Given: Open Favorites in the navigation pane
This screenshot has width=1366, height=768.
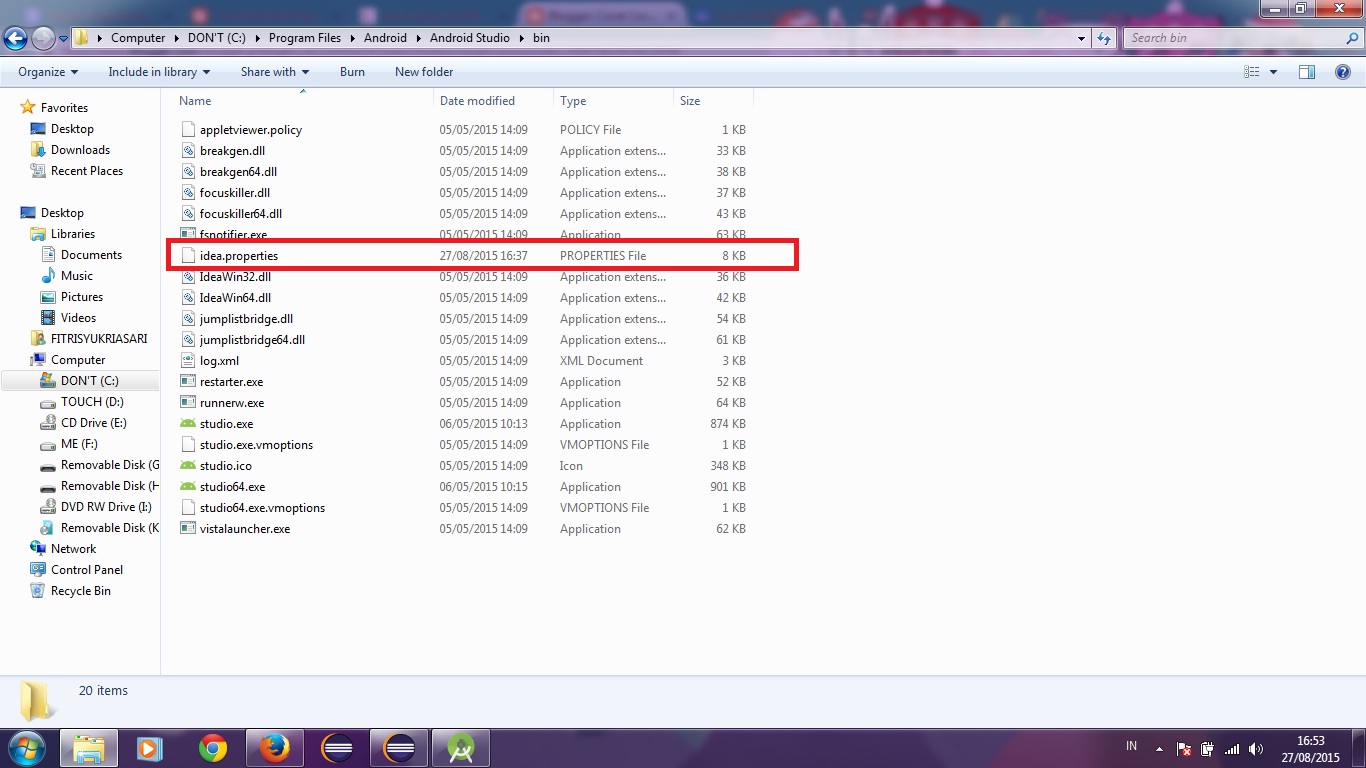Looking at the screenshot, I should [64, 108].
